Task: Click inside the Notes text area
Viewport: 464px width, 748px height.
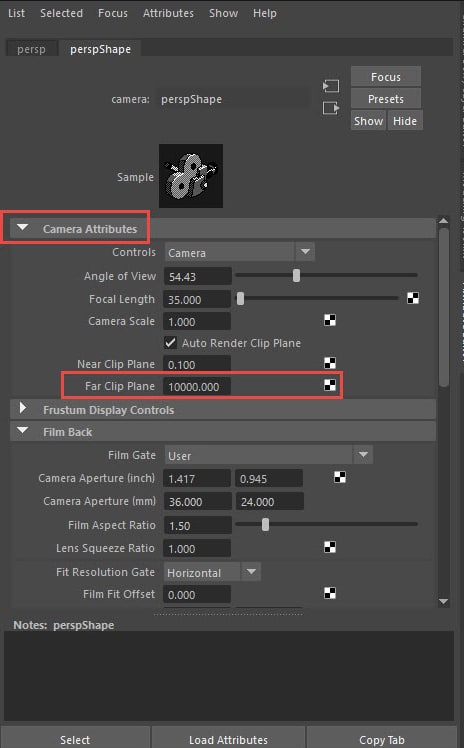Action: pyautogui.click(x=228, y=675)
